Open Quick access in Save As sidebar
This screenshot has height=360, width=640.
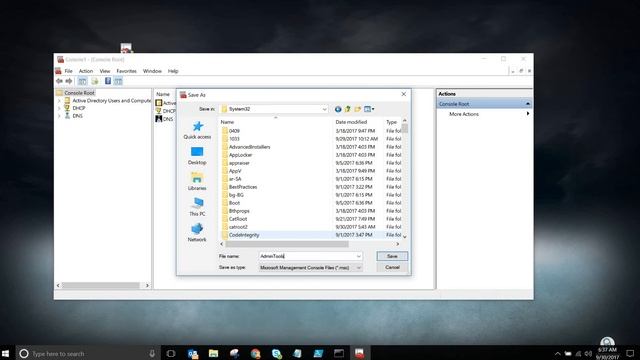(x=197, y=130)
